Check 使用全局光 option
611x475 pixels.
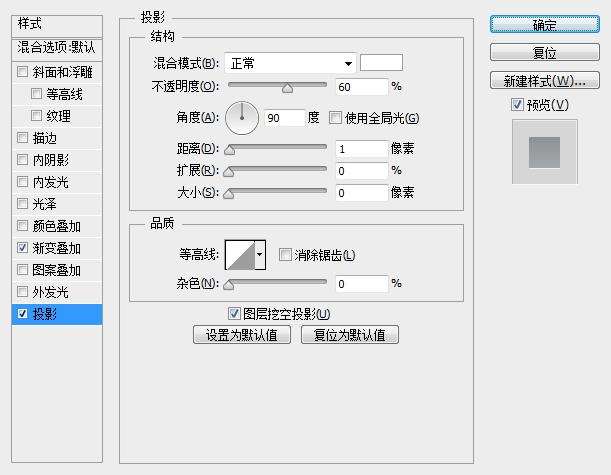point(335,117)
